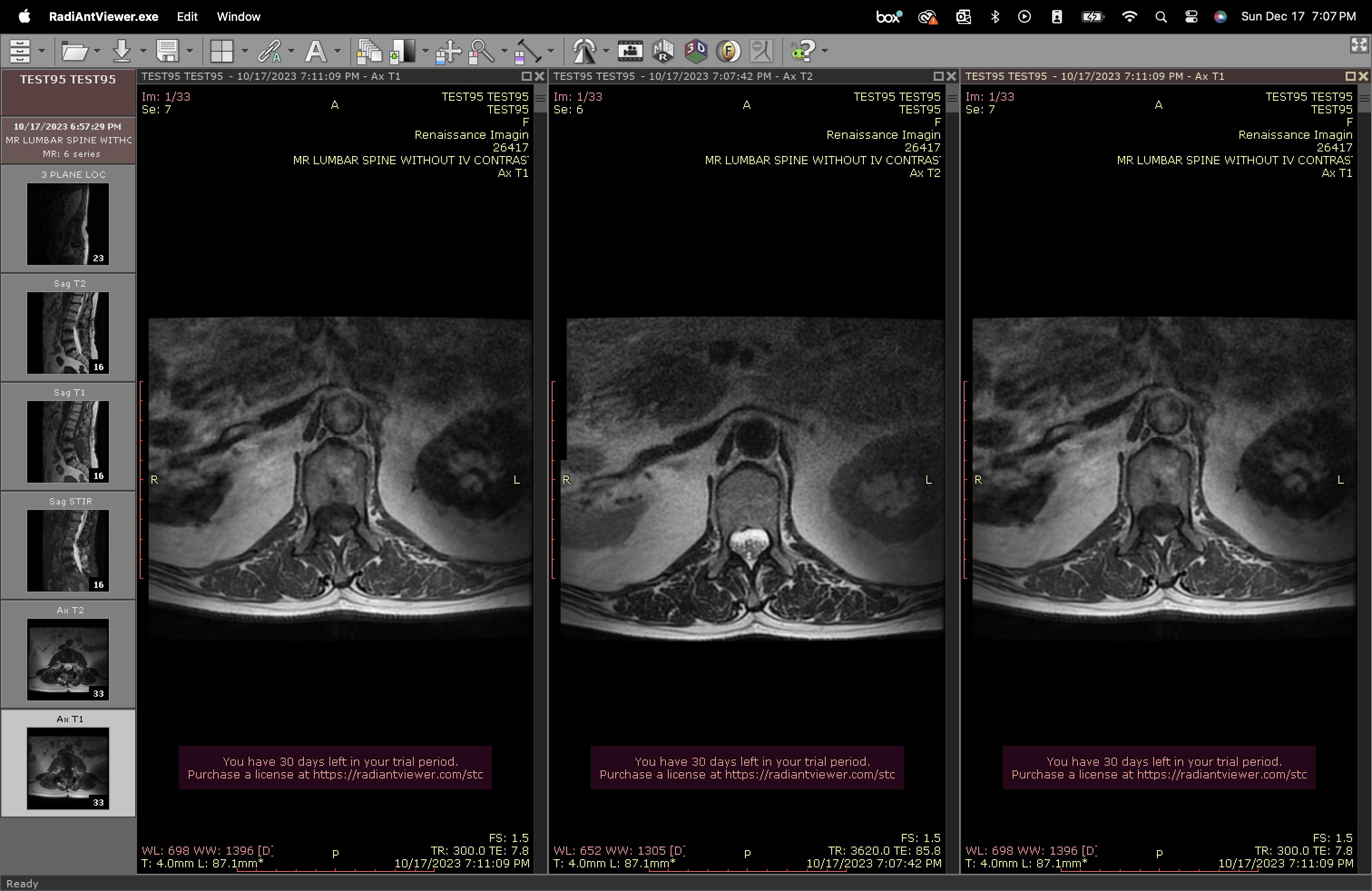Select the window level gradient tool

[x=402, y=51]
